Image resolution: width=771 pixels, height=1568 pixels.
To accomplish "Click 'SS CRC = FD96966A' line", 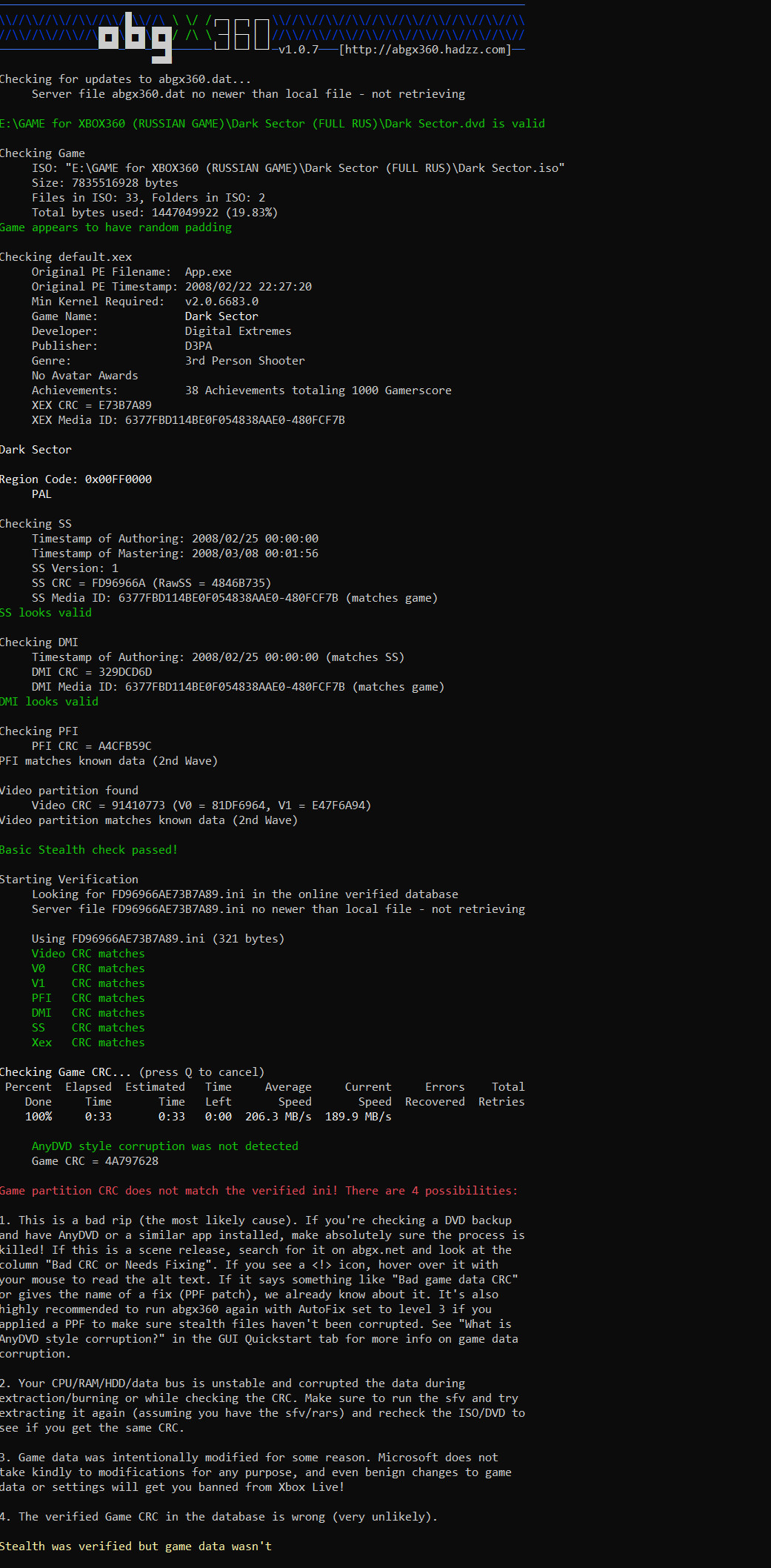I will 151,583.
